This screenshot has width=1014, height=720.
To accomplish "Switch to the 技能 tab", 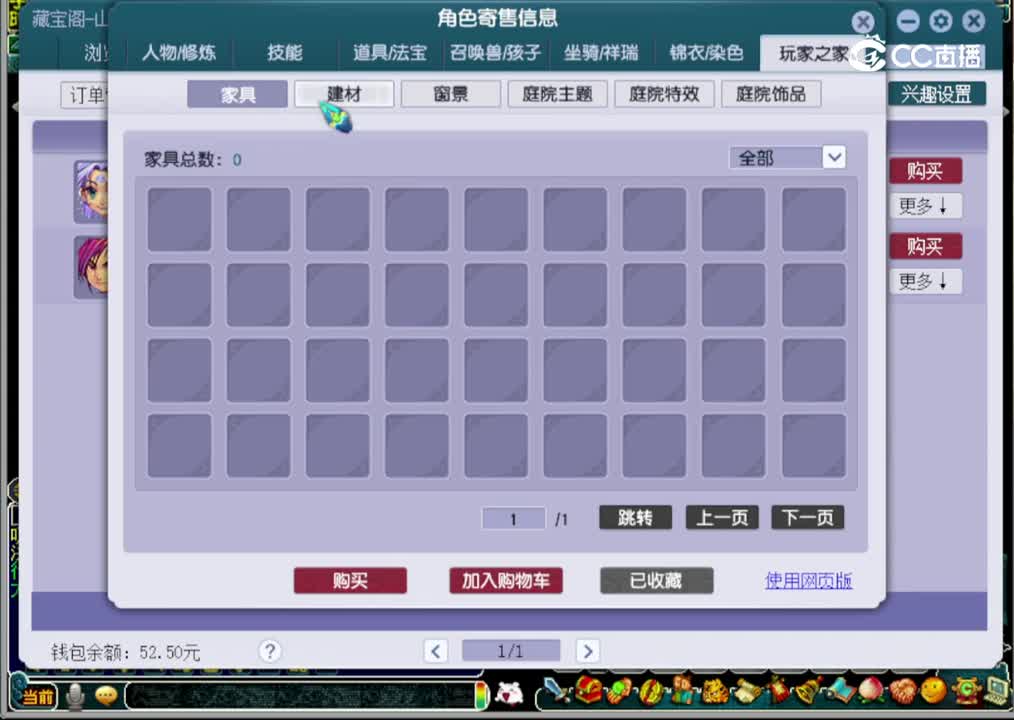I will (285, 54).
